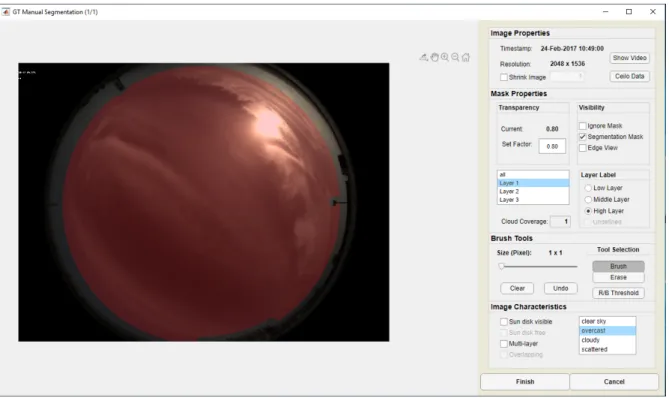
Task: Choose 'scattered' in the sky condition list
Action: [608, 349]
